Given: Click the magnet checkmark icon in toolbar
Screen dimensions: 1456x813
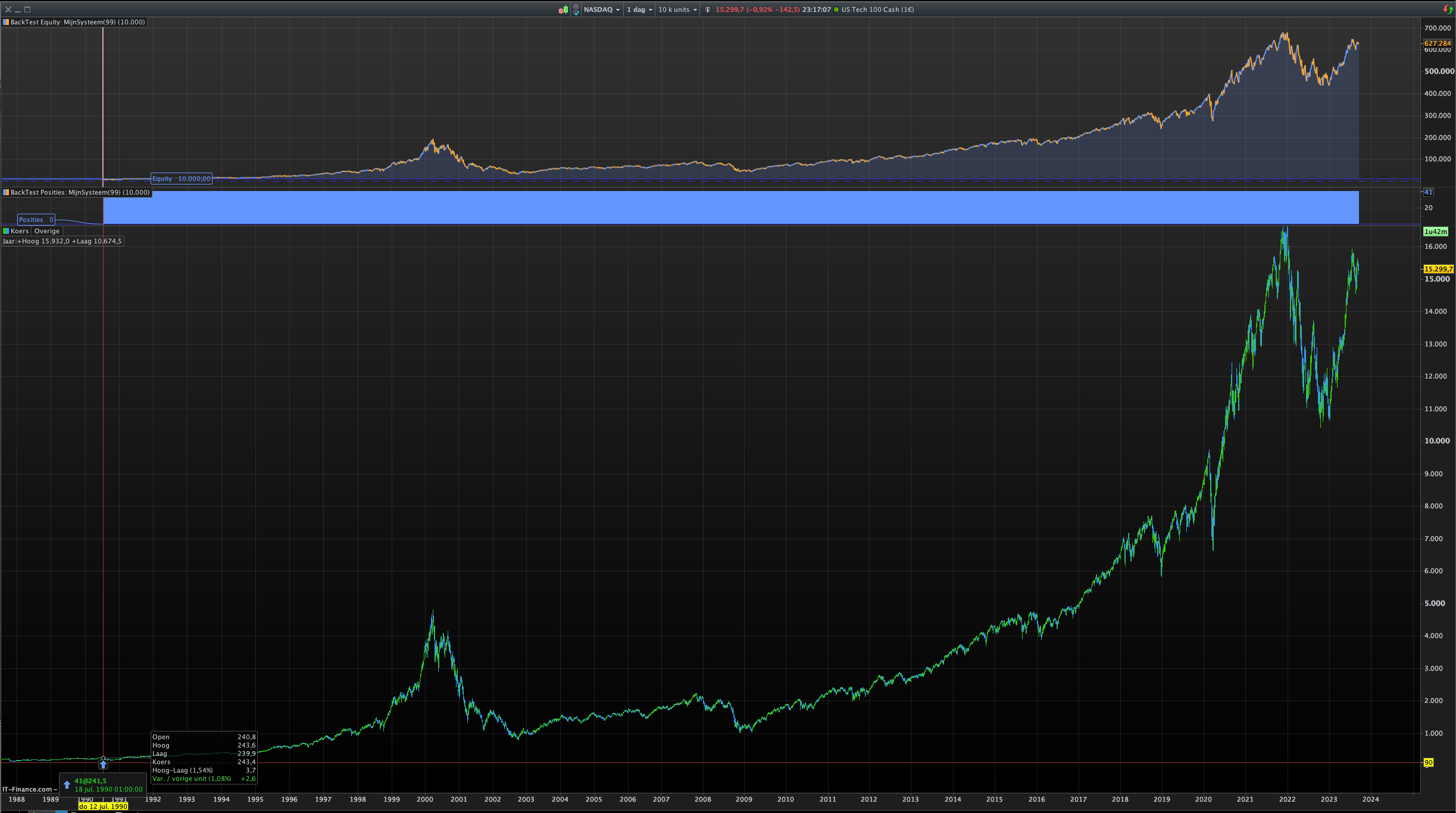Looking at the screenshot, I should click(576, 10).
